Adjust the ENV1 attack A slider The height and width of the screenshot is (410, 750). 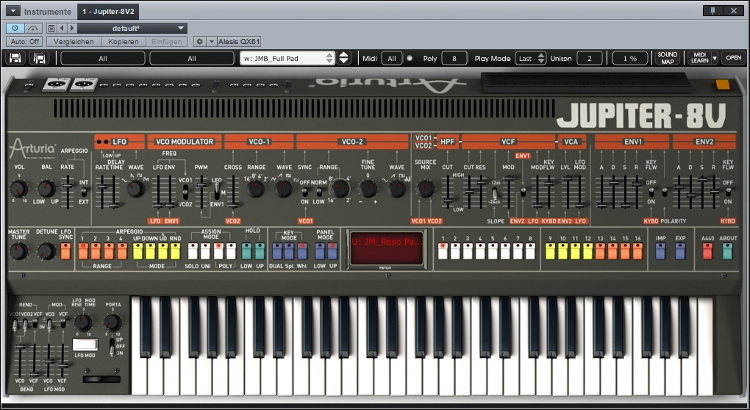(x=602, y=206)
